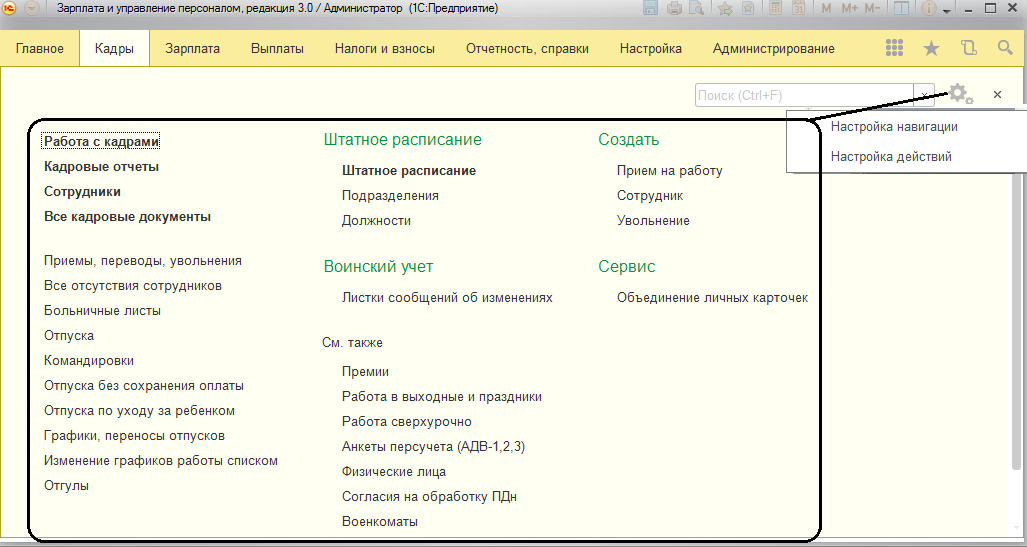
Task: Expand main menu arrow beside 1C logo
Action: click(x=31, y=9)
